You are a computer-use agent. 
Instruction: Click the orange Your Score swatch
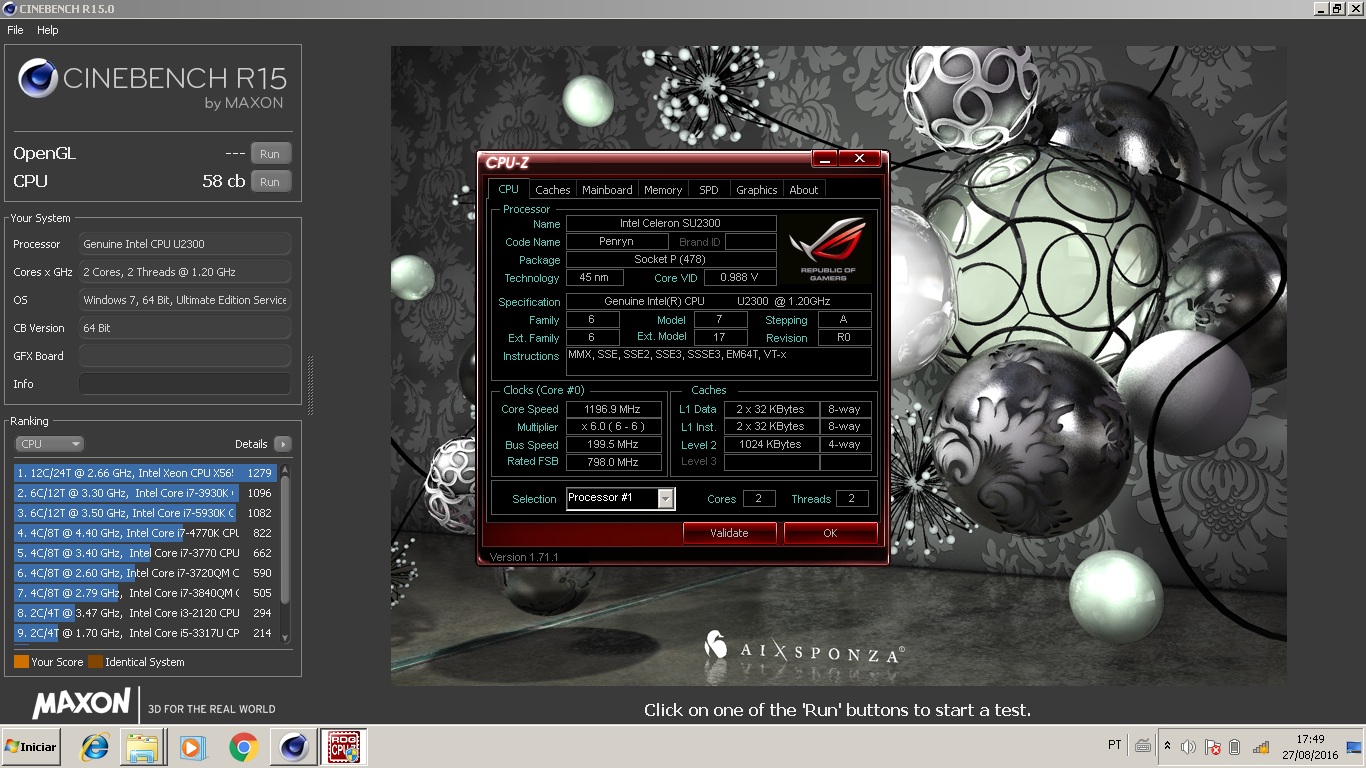pos(21,662)
